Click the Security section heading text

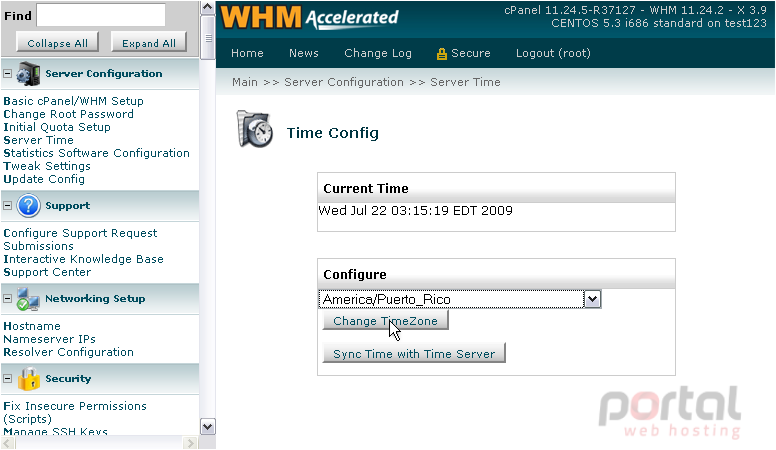(68, 378)
